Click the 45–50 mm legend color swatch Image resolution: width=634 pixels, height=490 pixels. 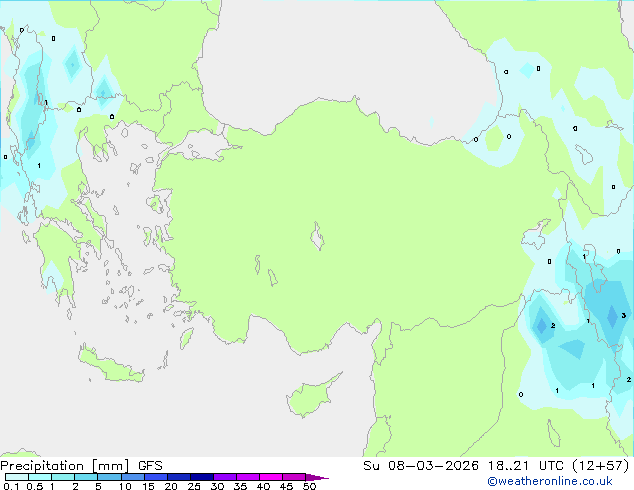coord(294,477)
